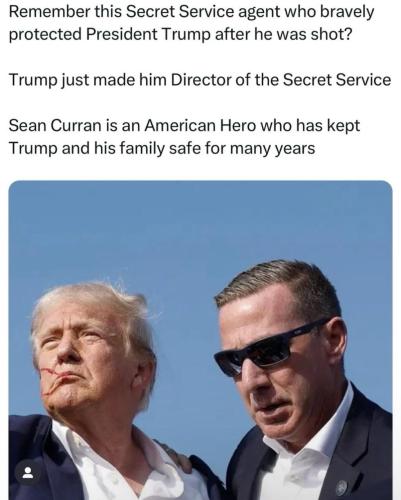Click the word "bravely" in first line
This screenshot has width=401, height=500.
coord(347,13)
